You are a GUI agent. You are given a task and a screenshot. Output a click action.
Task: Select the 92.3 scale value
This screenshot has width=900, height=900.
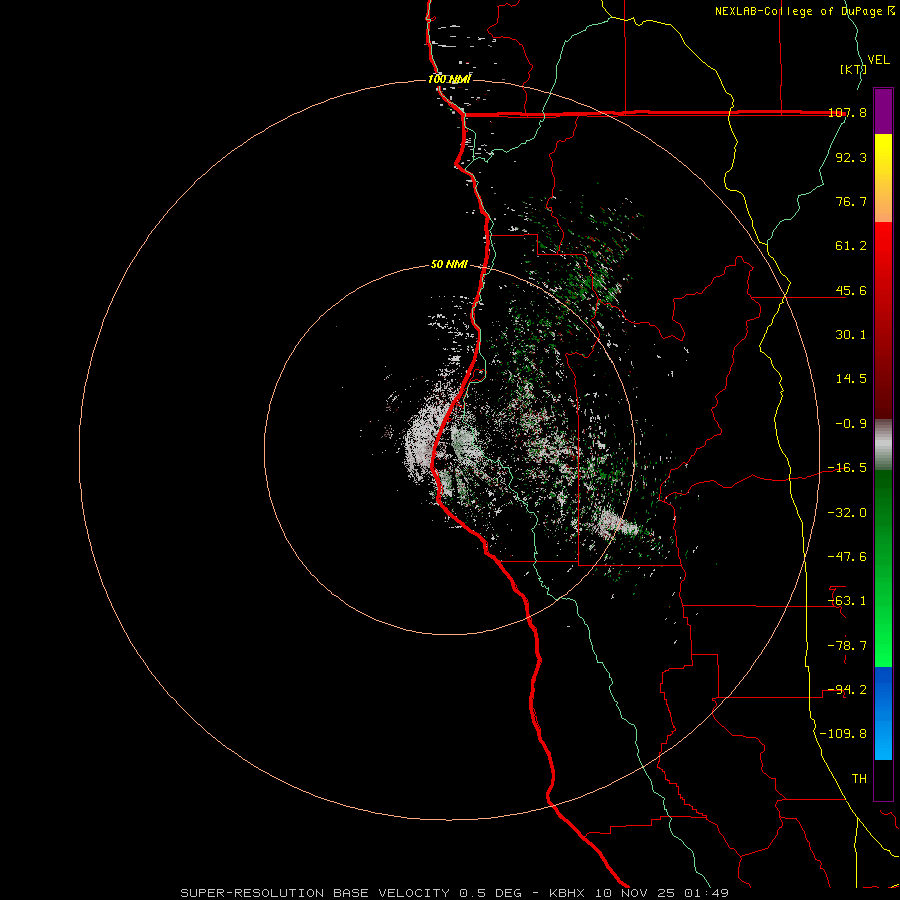point(851,157)
